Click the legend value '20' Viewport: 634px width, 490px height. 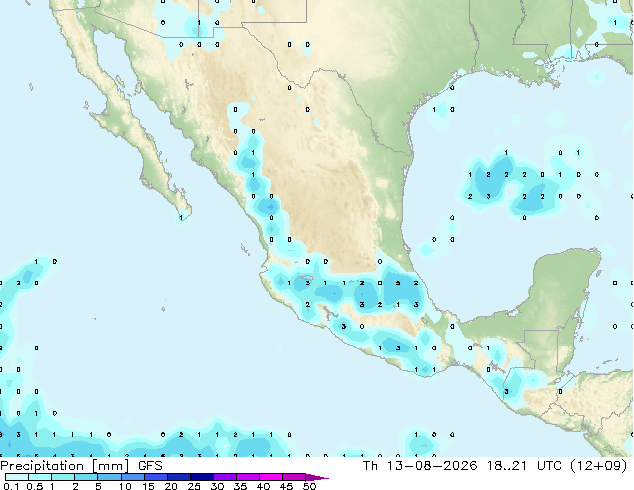click(x=171, y=486)
